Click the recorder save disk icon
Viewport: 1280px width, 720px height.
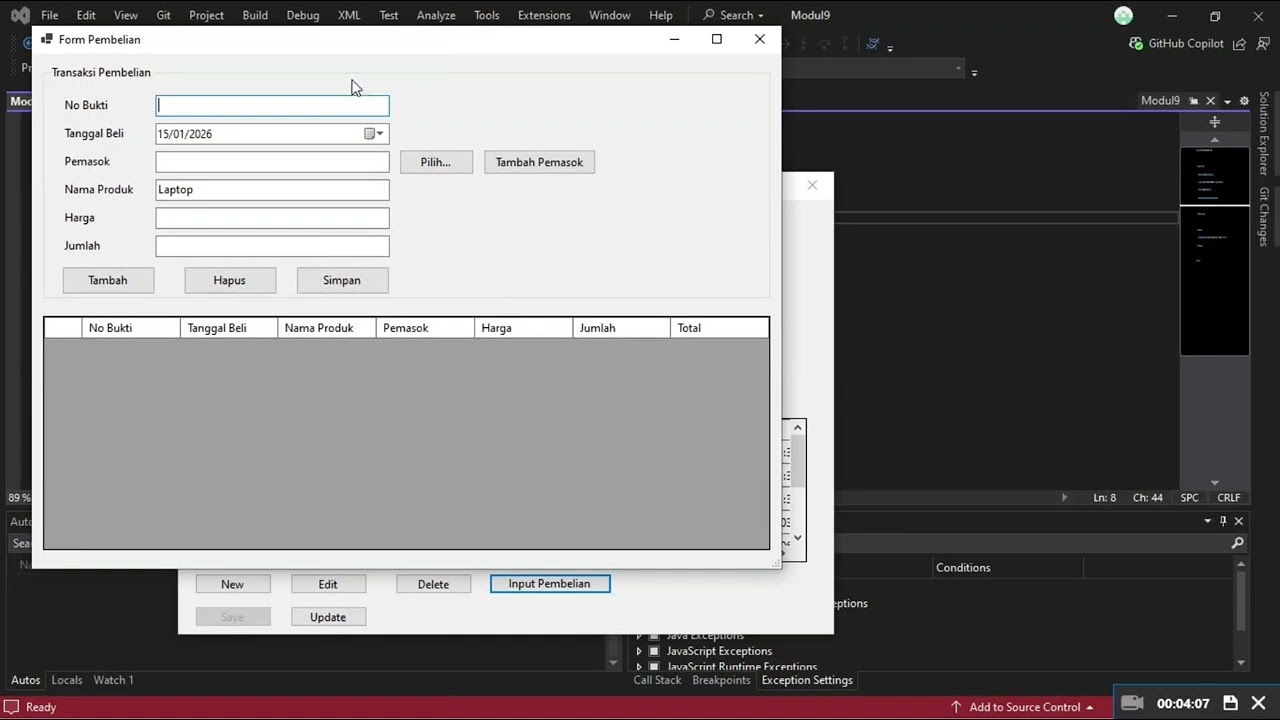[1231, 703]
